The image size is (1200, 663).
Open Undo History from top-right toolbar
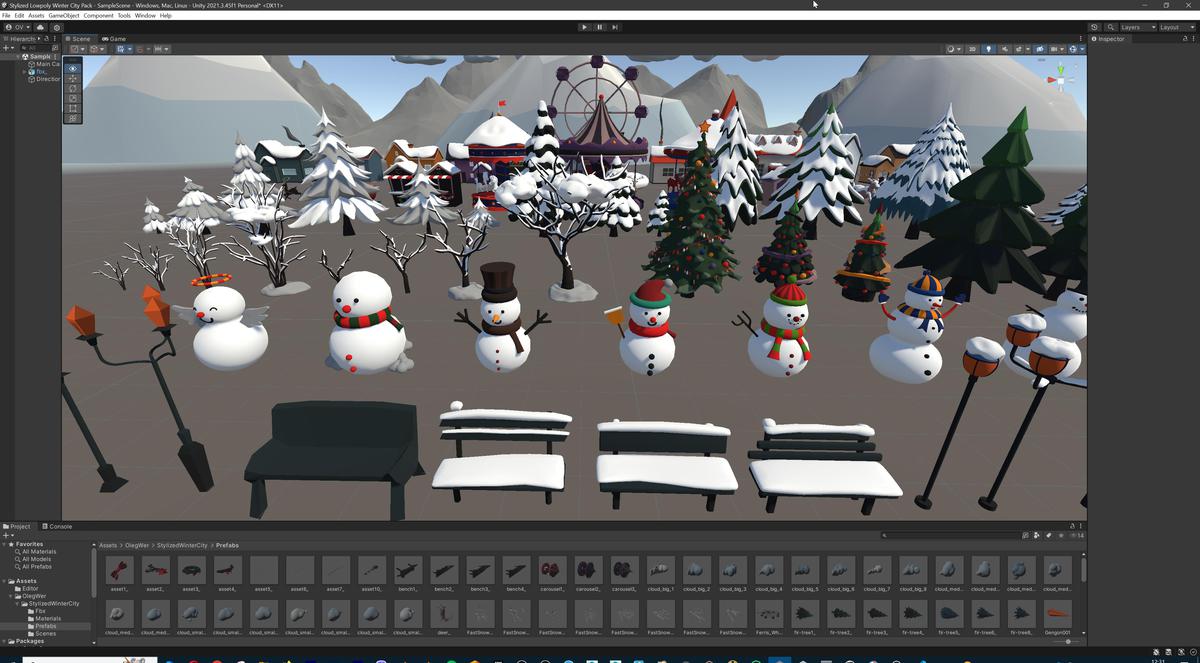pos(1094,27)
